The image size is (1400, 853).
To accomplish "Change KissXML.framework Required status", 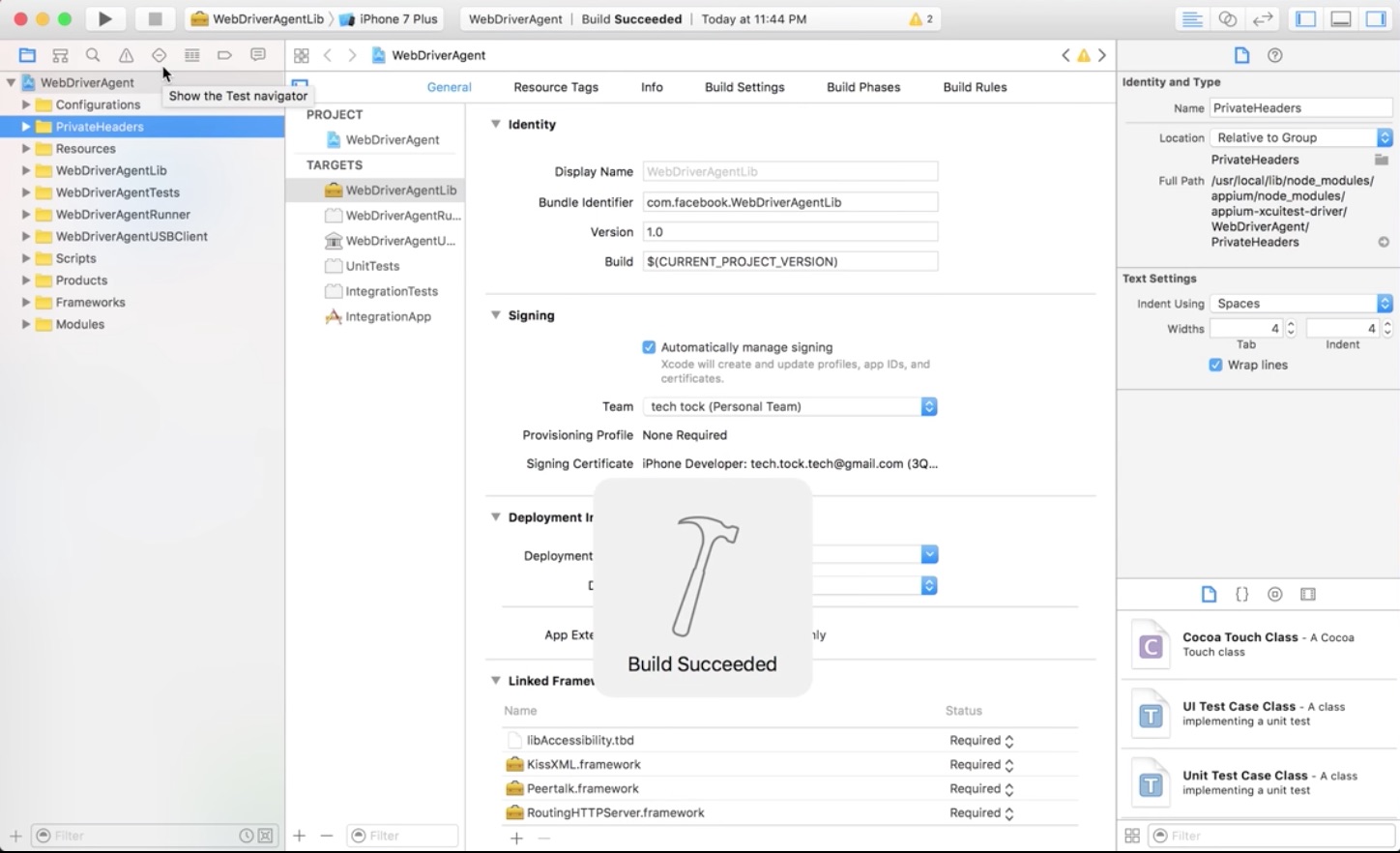I will 981,765.
